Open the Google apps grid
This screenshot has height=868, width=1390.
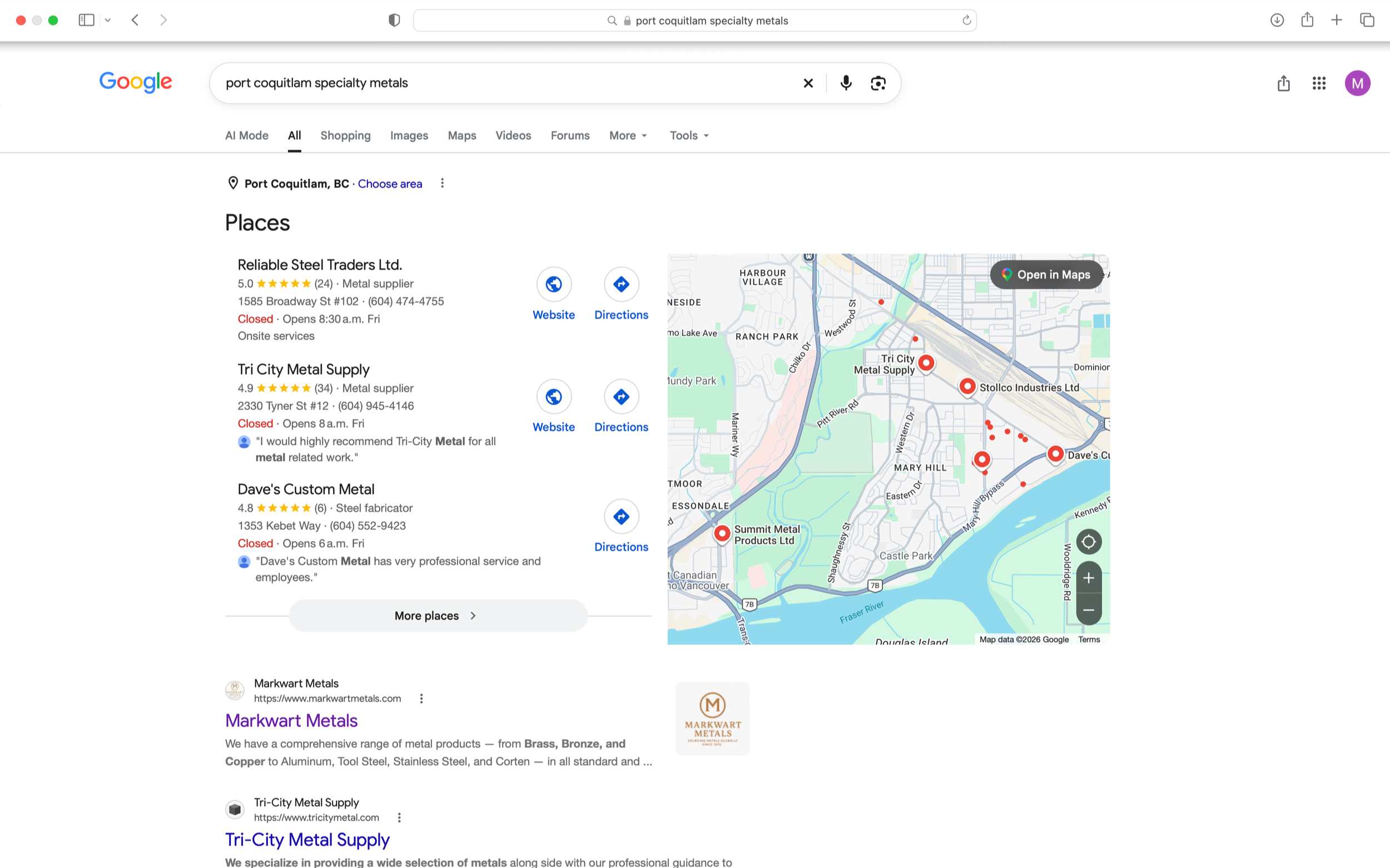[x=1319, y=83]
